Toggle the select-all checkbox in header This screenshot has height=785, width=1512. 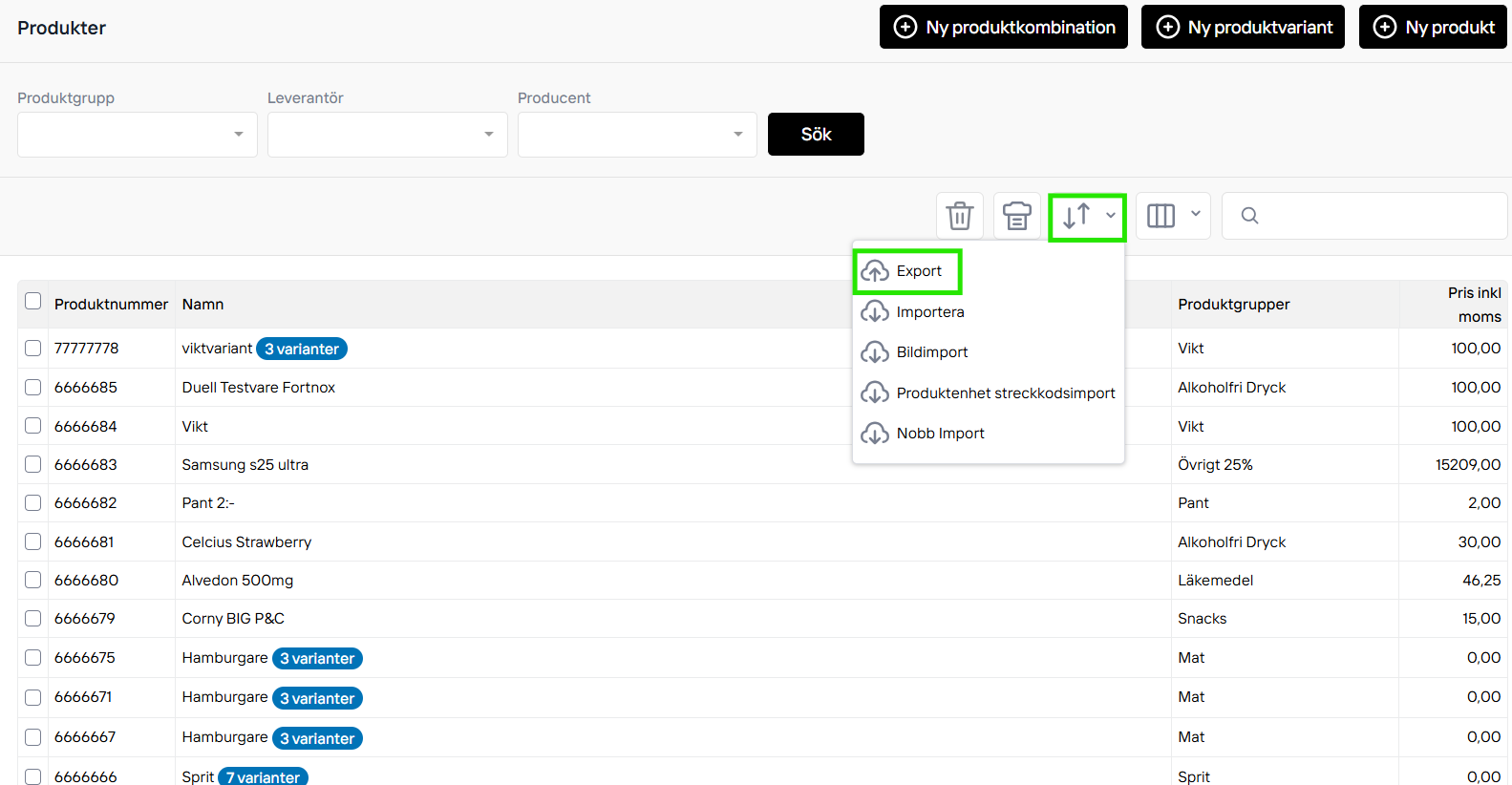point(33,302)
